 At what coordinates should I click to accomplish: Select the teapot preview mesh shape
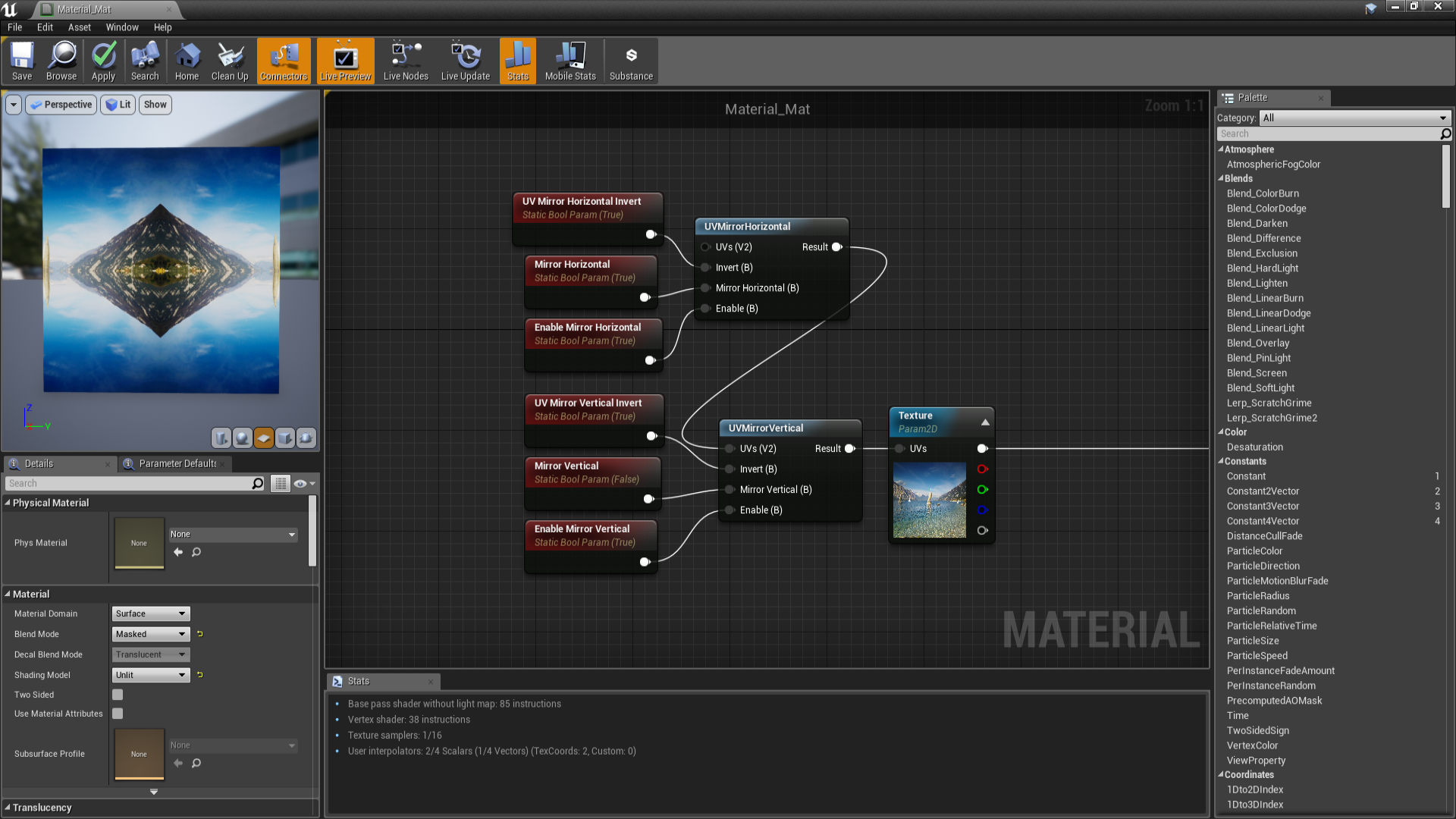tap(306, 438)
